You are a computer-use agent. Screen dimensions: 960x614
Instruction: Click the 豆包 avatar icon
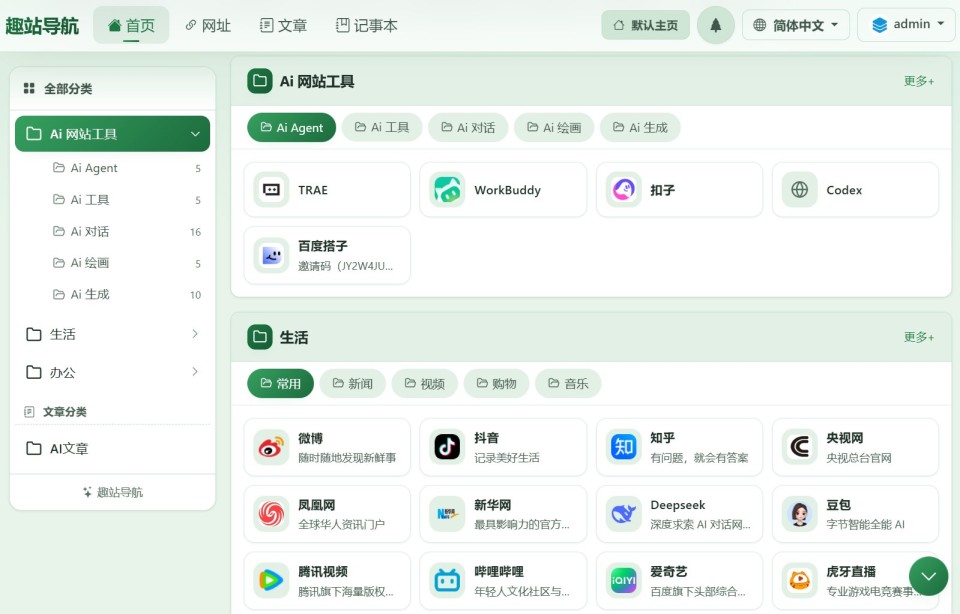click(799, 514)
